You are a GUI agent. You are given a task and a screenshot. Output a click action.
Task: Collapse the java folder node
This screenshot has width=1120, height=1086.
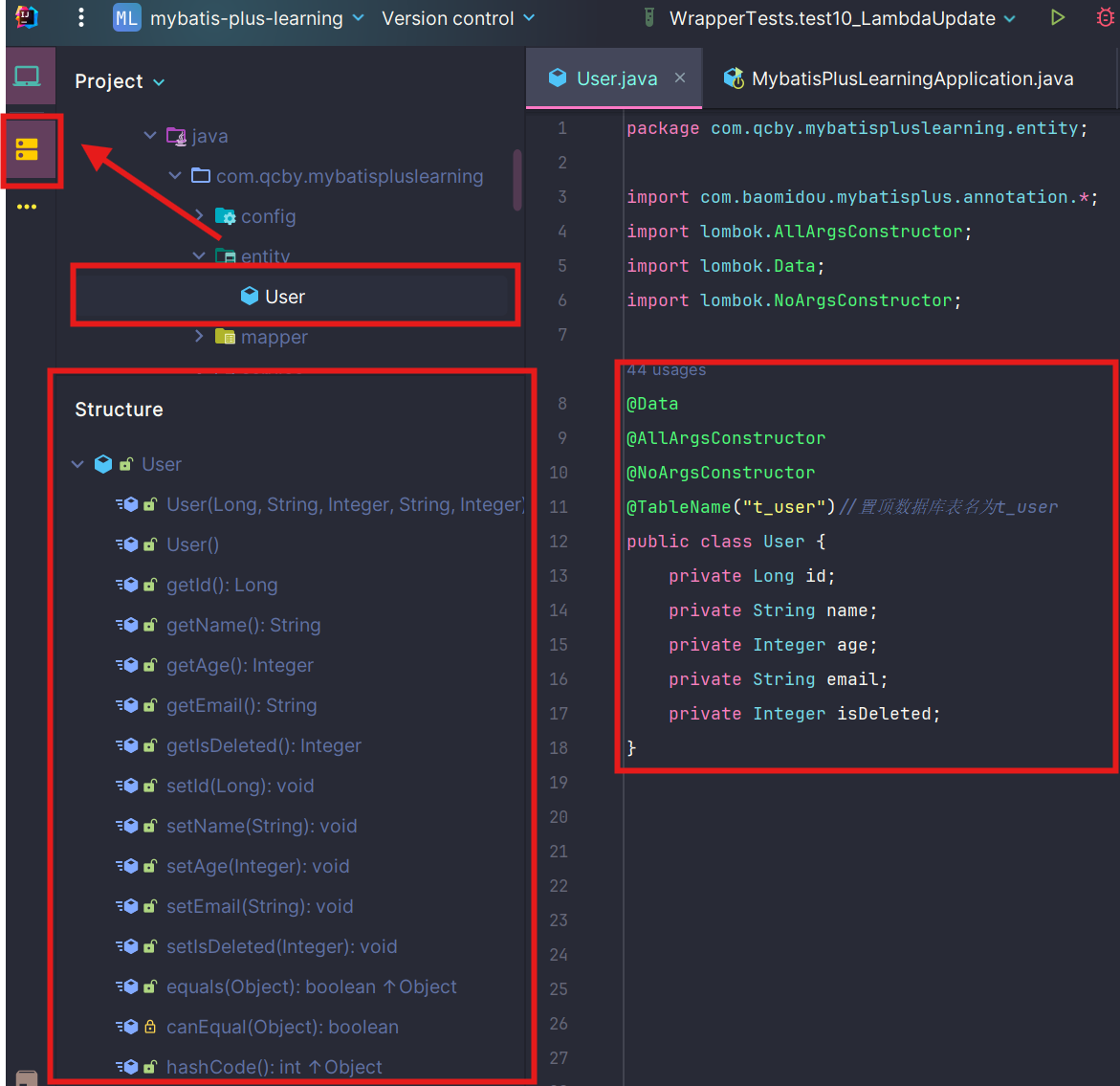pos(150,135)
